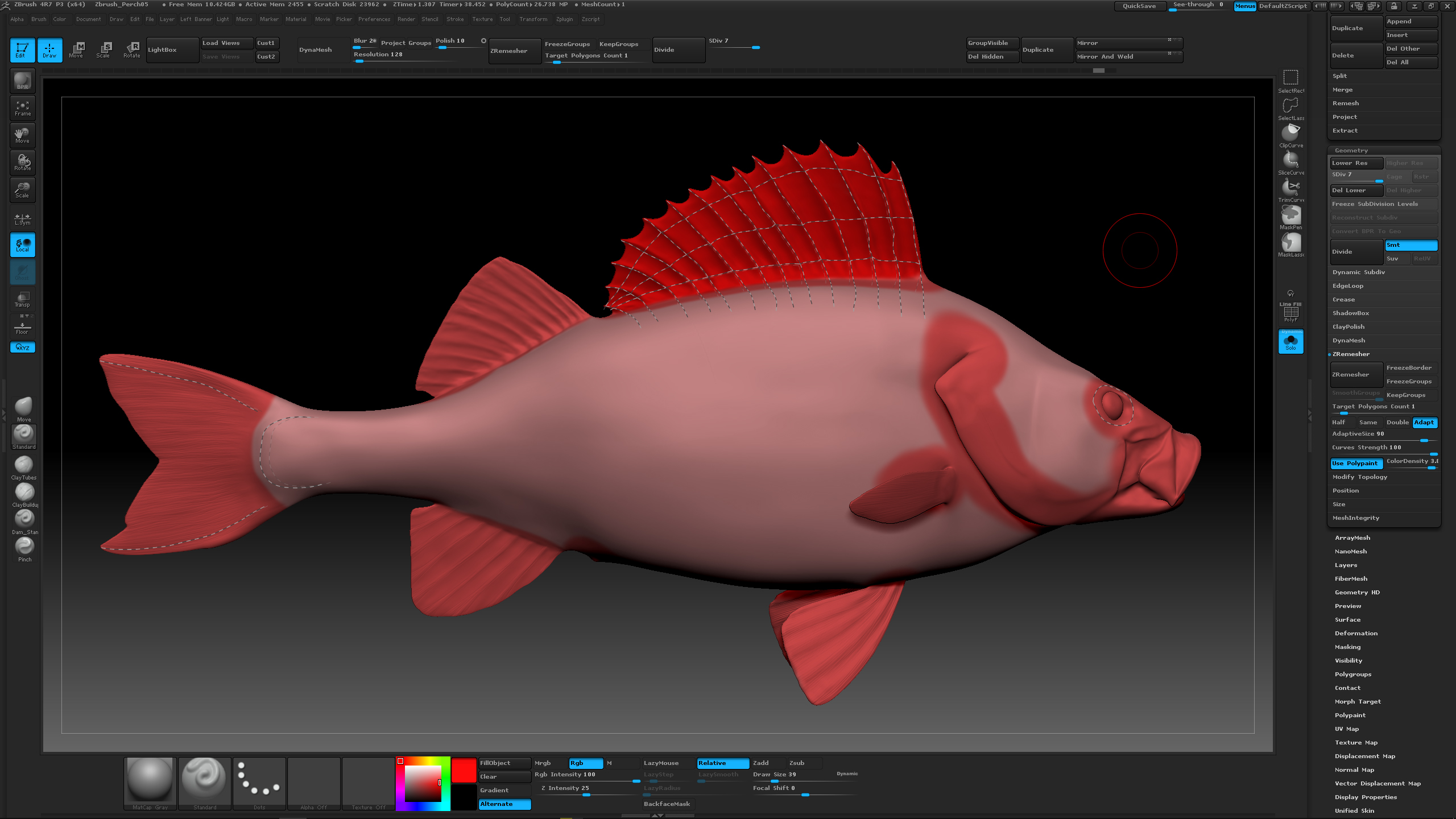The image size is (1456, 819).
Task: Toggle Solo mode button
Action: click(x=1291, y=341)
